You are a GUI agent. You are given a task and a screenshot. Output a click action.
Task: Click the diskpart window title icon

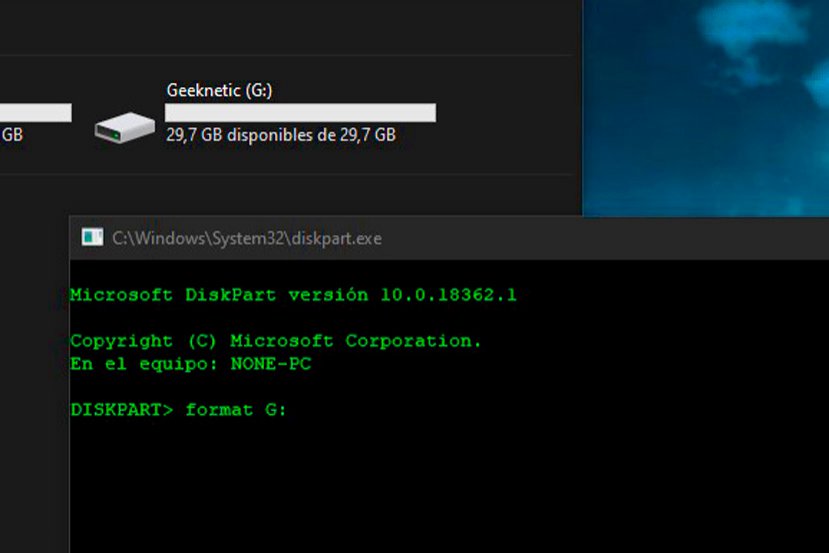tap(93, 237)
